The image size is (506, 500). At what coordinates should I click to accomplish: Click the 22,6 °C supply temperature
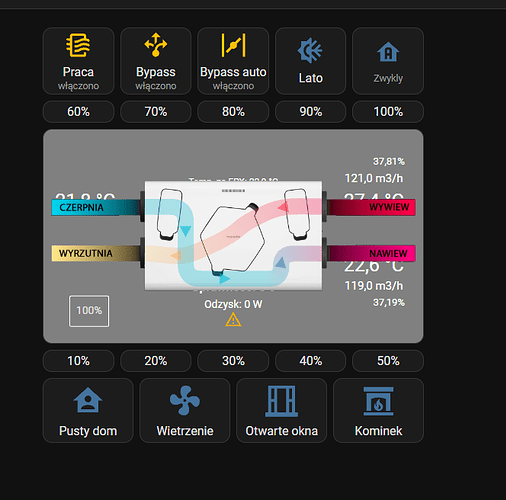[374, 267]
